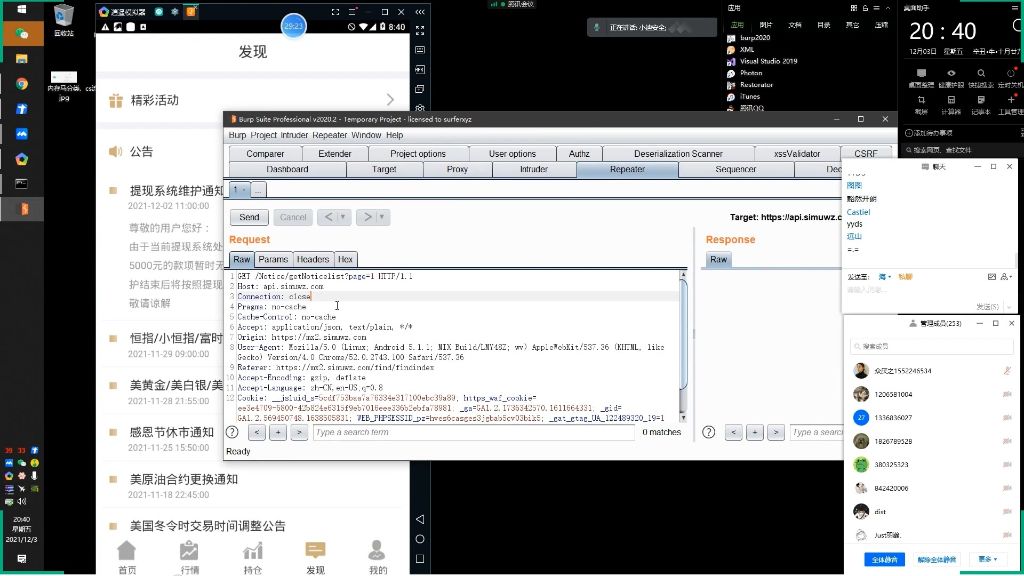Screen dimensions: 1024x576
Task: Click response search help question-mark icon
Action: pyautogui.click(x=709, y=432)
